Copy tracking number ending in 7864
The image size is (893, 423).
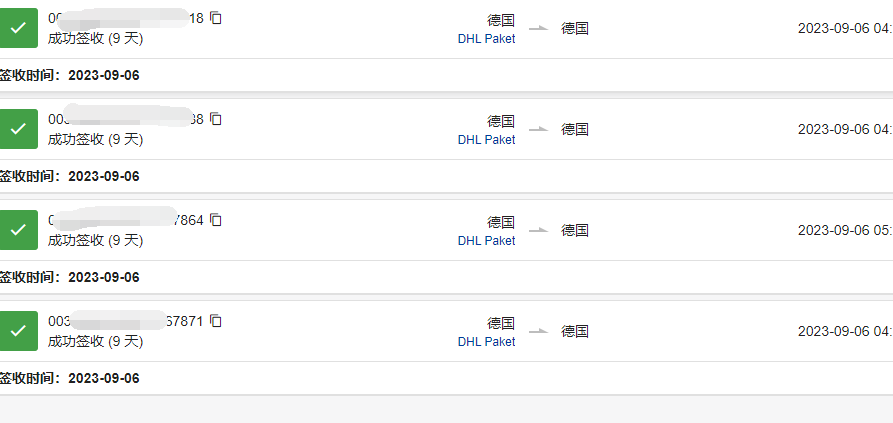pos(215,220)
